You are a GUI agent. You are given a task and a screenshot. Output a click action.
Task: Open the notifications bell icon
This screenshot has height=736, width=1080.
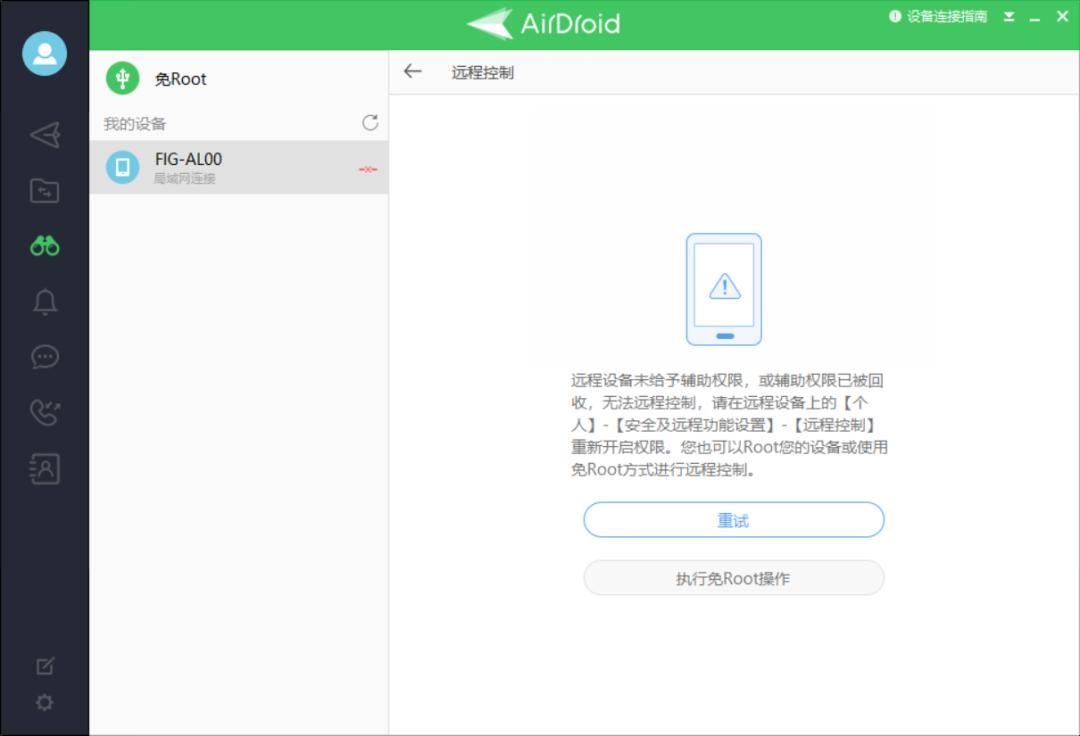pos(43,301)
